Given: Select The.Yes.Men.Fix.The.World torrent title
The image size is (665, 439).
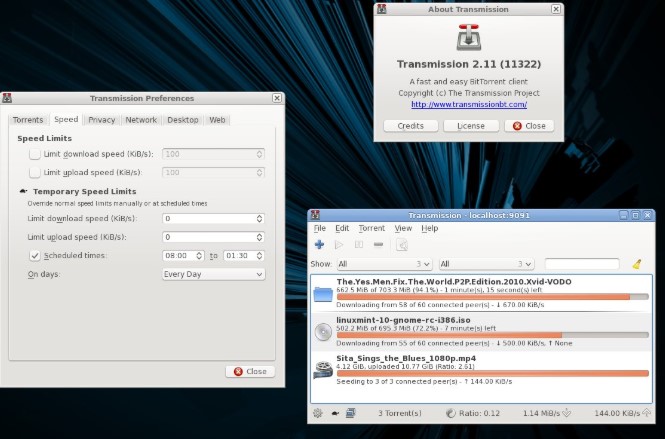Looking at the screenshot, I should 454,282.
